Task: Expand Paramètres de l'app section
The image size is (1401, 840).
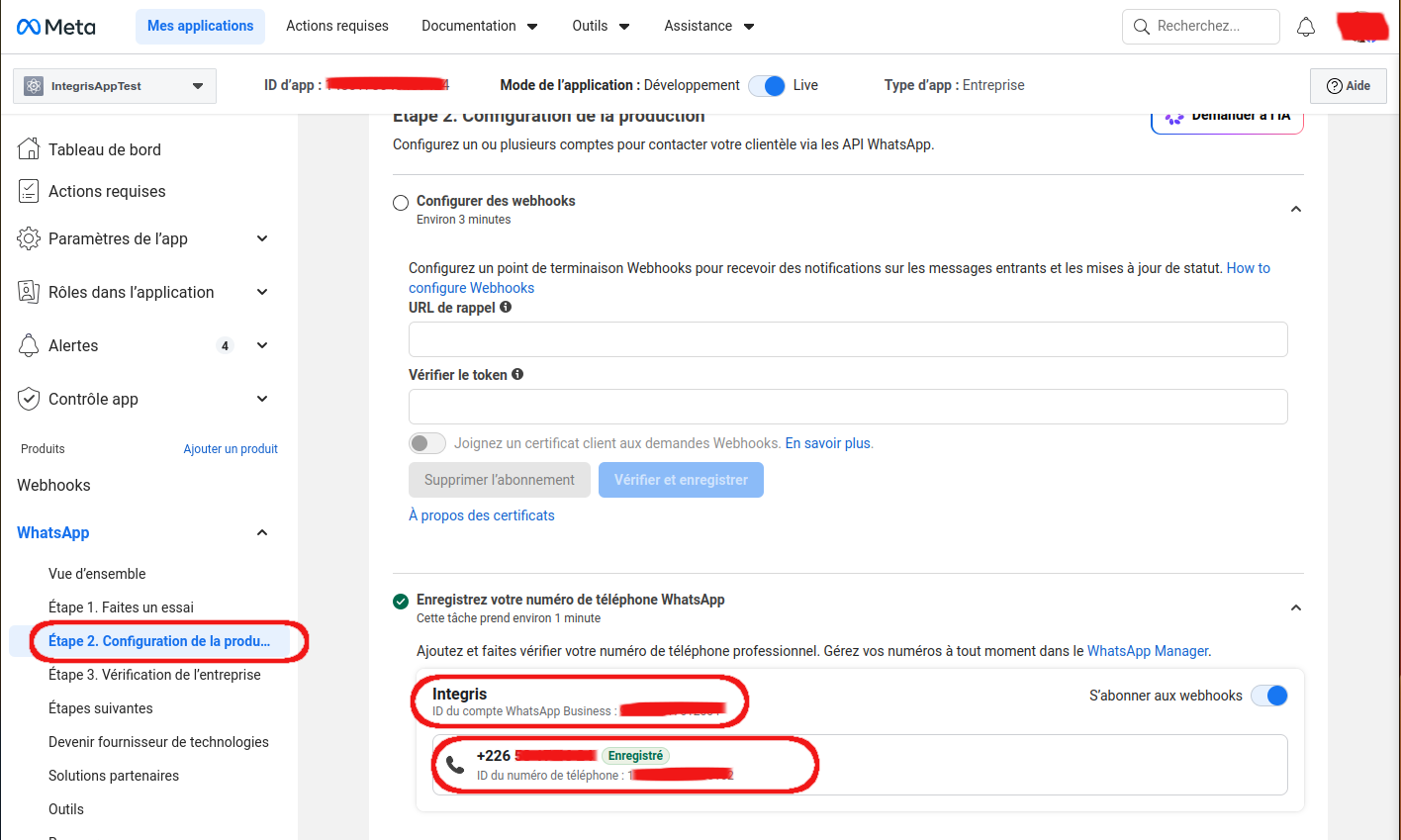Action: [x=262, y=238]
